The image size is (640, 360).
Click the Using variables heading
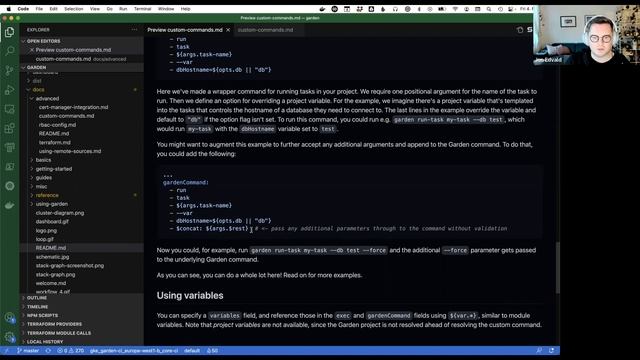coord(190,296)
